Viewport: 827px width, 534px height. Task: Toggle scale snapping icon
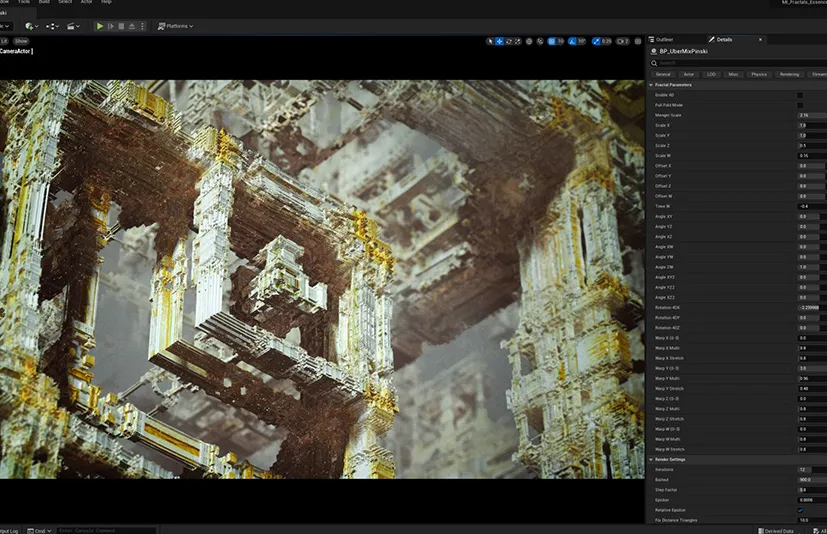pos(596,41)
